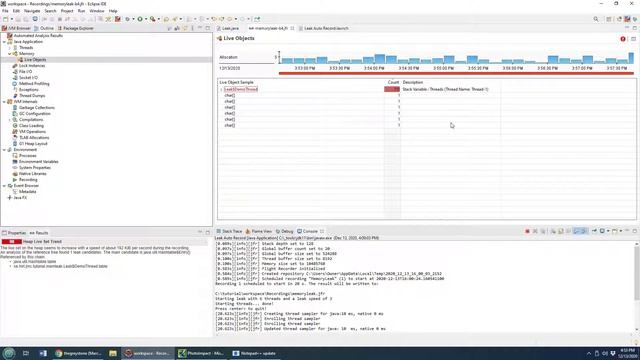Viewport: 640px width, 360px height.
Task: Open the Debug tab in bottom panel
Action: pos(284,231)
